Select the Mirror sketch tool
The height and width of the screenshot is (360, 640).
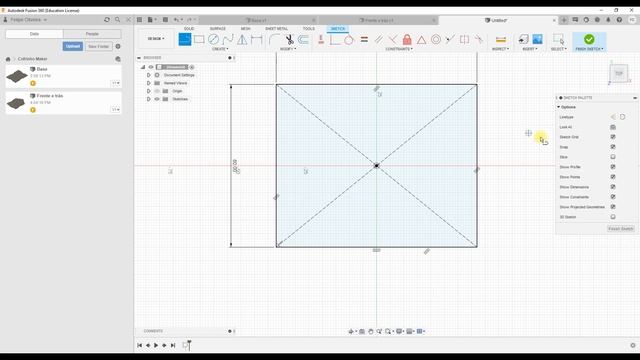(242, 40)
